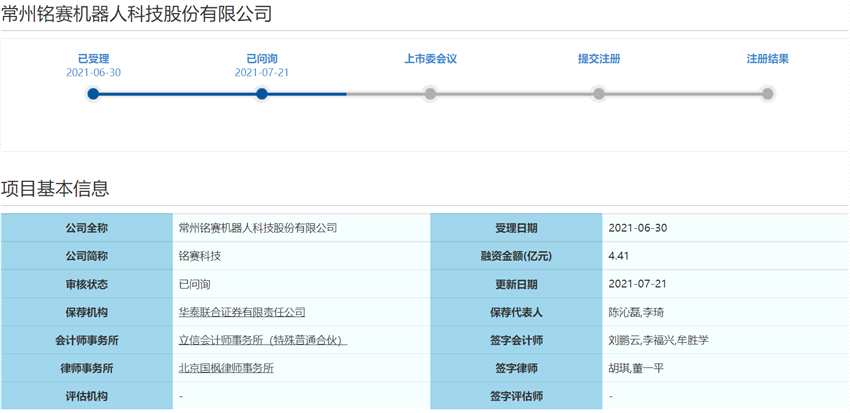Select the 已受理 stage label
Image resolution: width=850 pixels, height=413 pixels.
(x=93, y=59)
